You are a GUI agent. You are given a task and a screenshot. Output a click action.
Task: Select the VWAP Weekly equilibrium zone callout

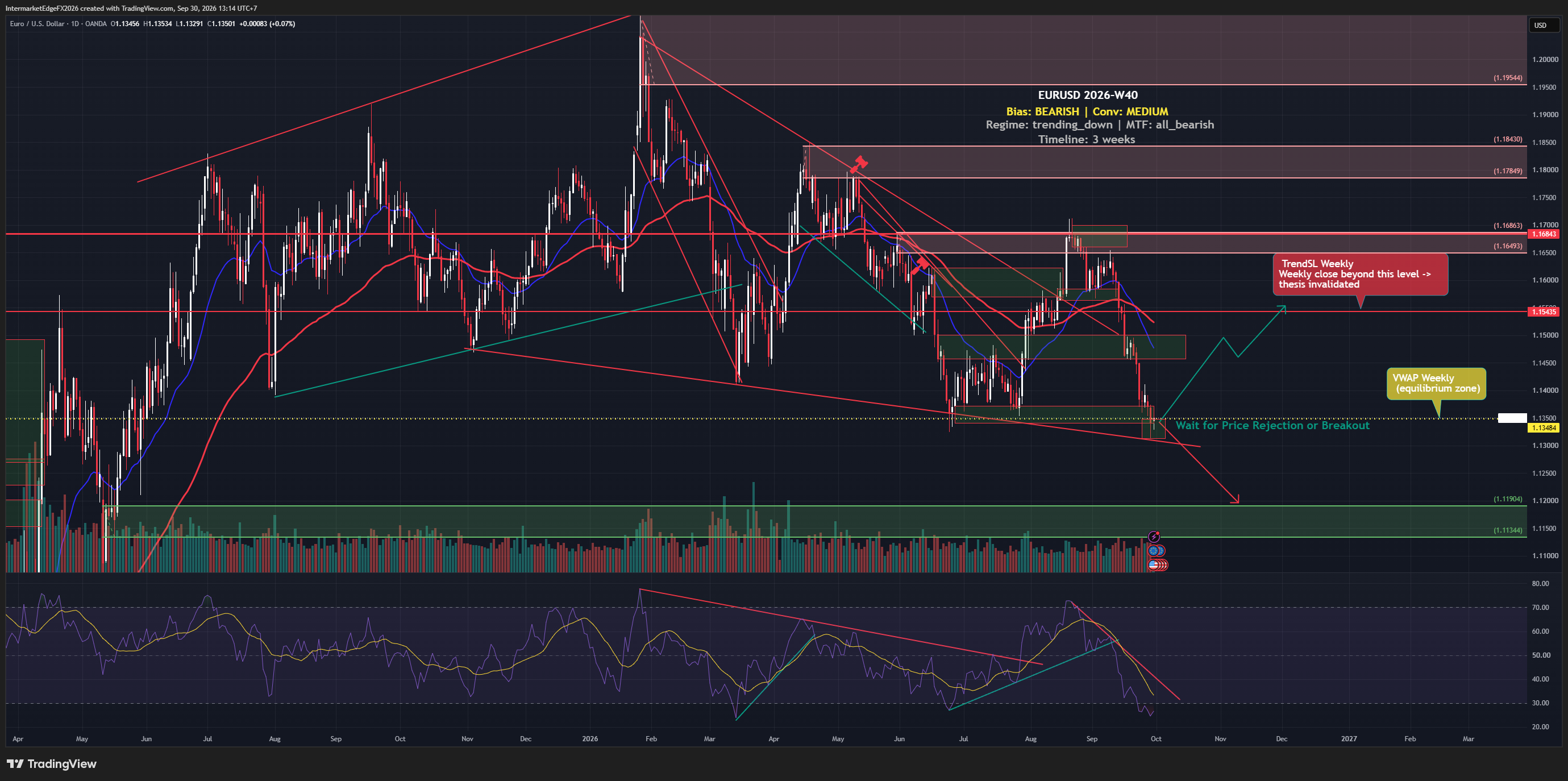pos(1437,384)
